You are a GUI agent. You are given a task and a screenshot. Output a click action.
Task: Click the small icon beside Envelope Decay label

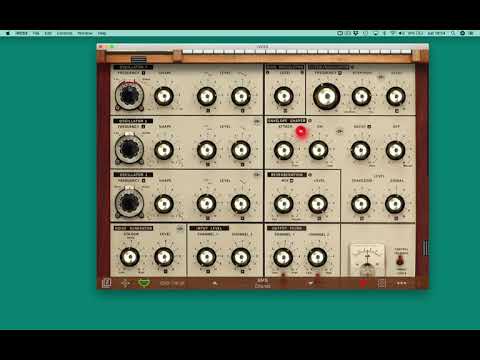click(x=369, y=127)
